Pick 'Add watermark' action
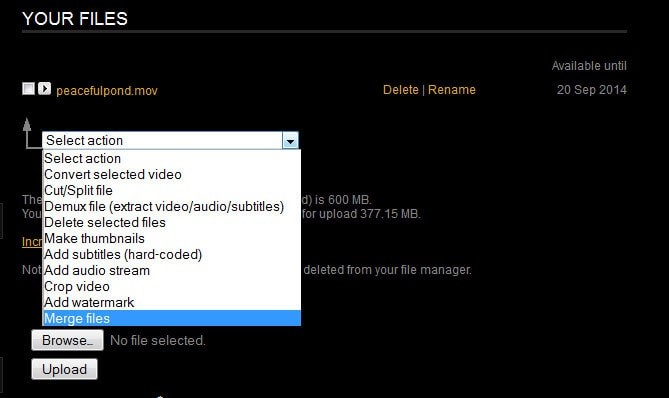This screenshot has width=669, height=398. [172, 302]
